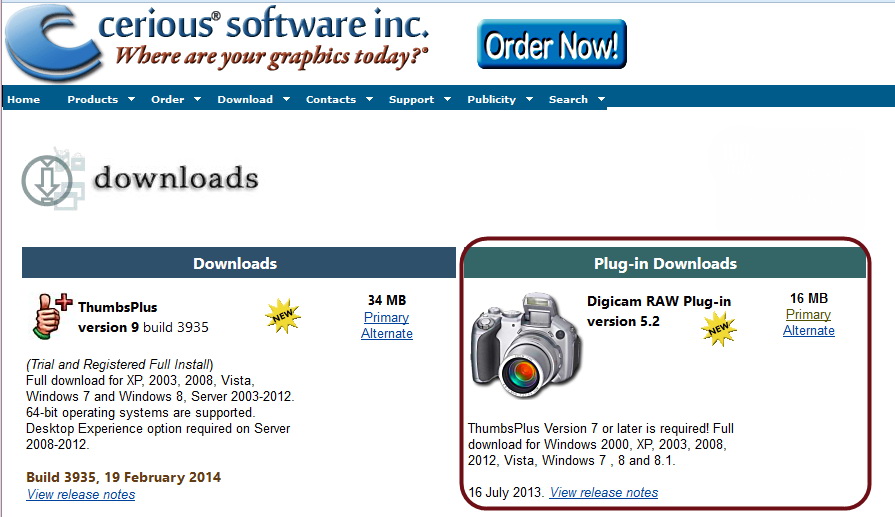This screenshot has height=517, width=895.
Task: Click the large 'downloads' page heading
Action: [x=176, y=177]
